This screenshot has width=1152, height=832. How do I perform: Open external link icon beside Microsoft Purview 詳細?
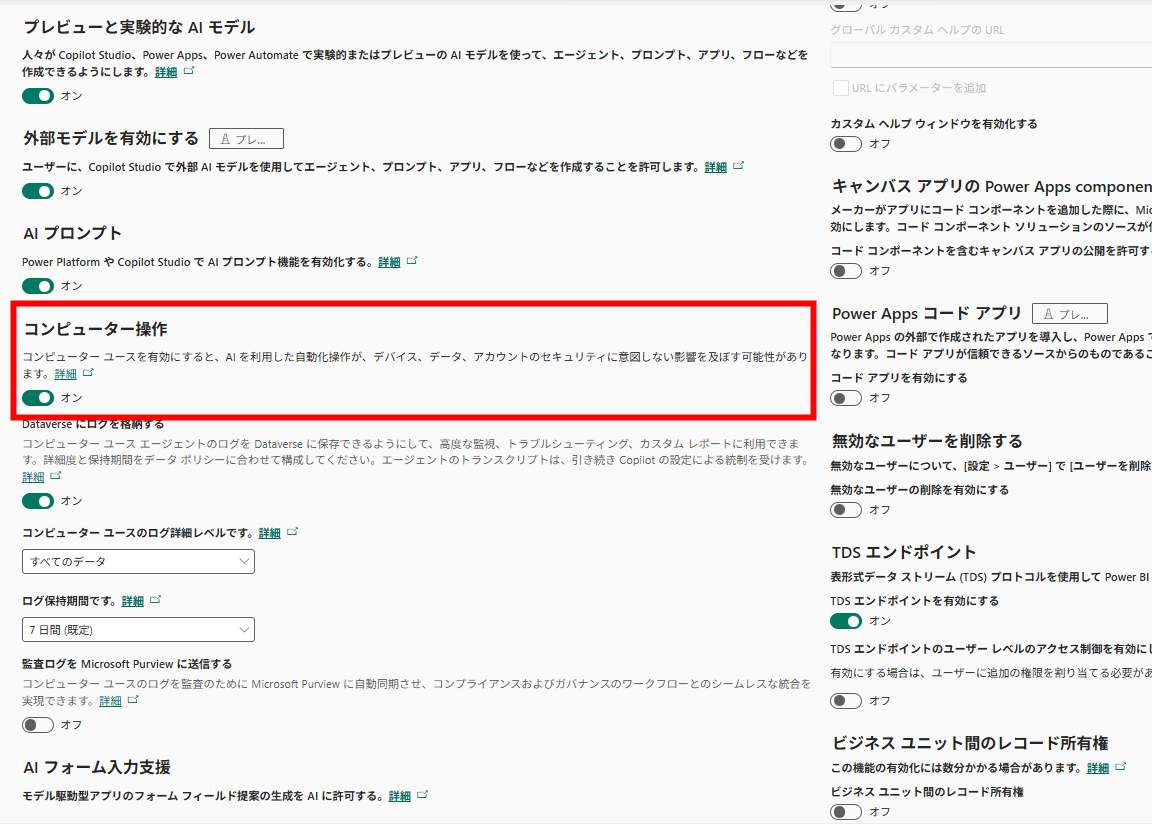point(133,700)
